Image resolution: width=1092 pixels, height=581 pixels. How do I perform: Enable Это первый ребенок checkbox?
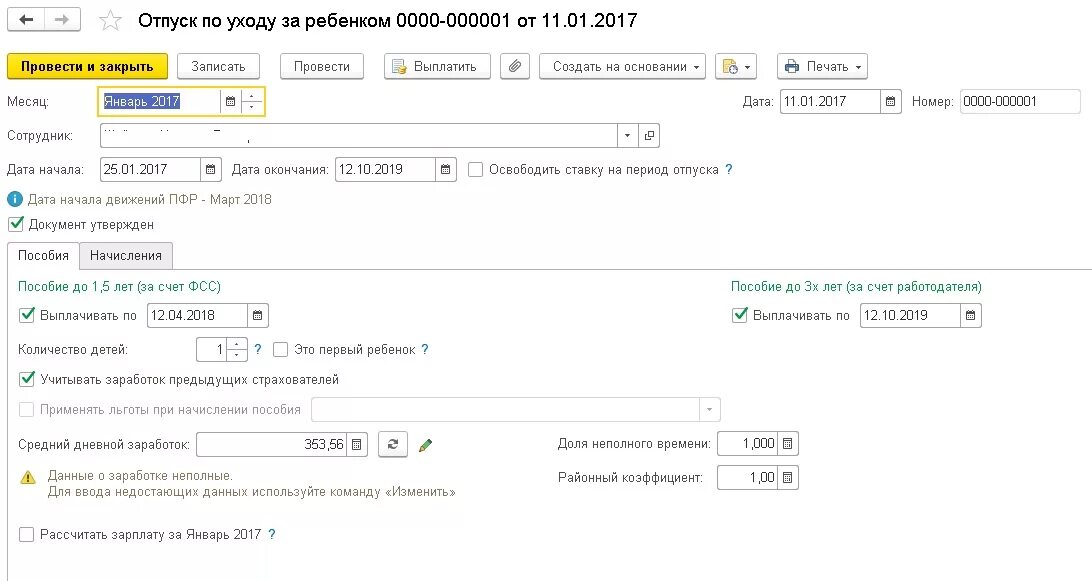coord(281,349)
